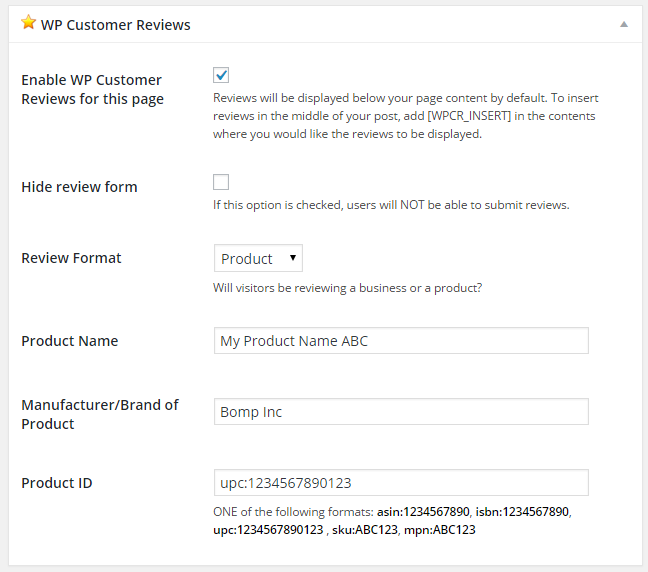The width and height of the screenshot is (648, 572).
Task: Click the Review Format label
Action: 71,258
